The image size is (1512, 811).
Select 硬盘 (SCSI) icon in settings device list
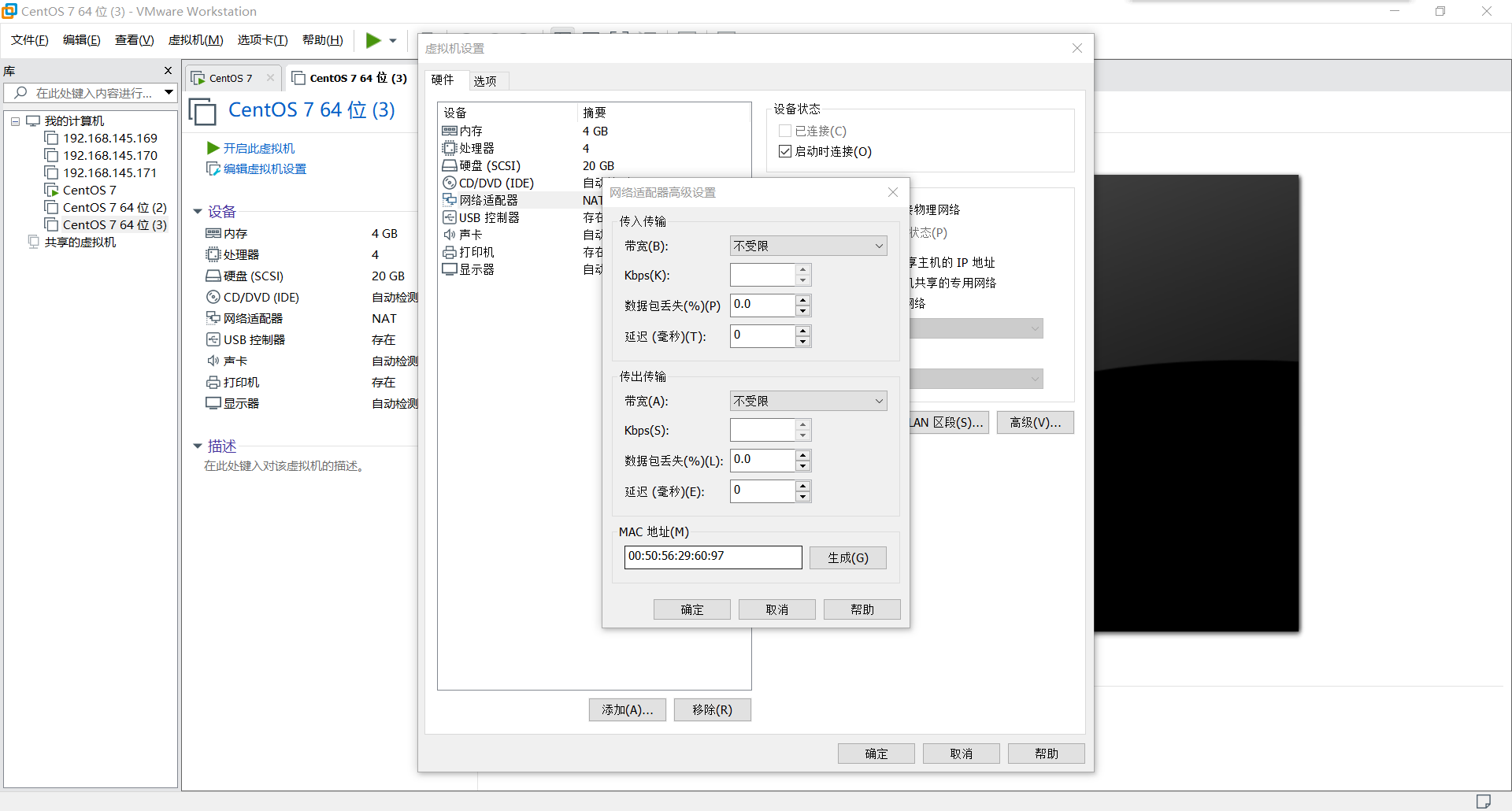(x=450, y=166)
